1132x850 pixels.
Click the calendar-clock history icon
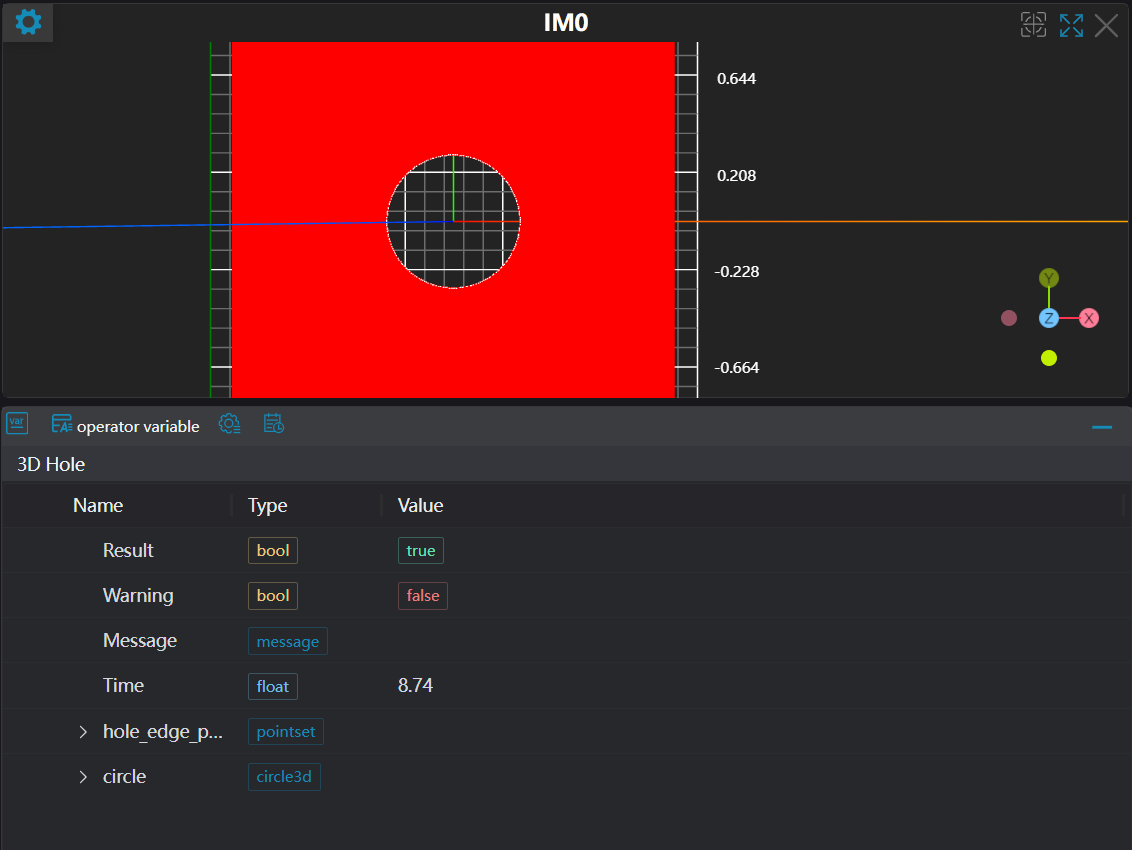(x=273, y=424)
